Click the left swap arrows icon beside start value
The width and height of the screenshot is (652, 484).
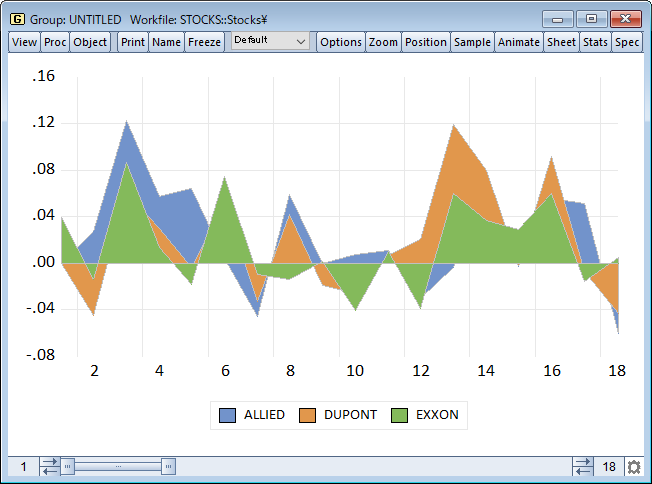click(x=50, y=467)
